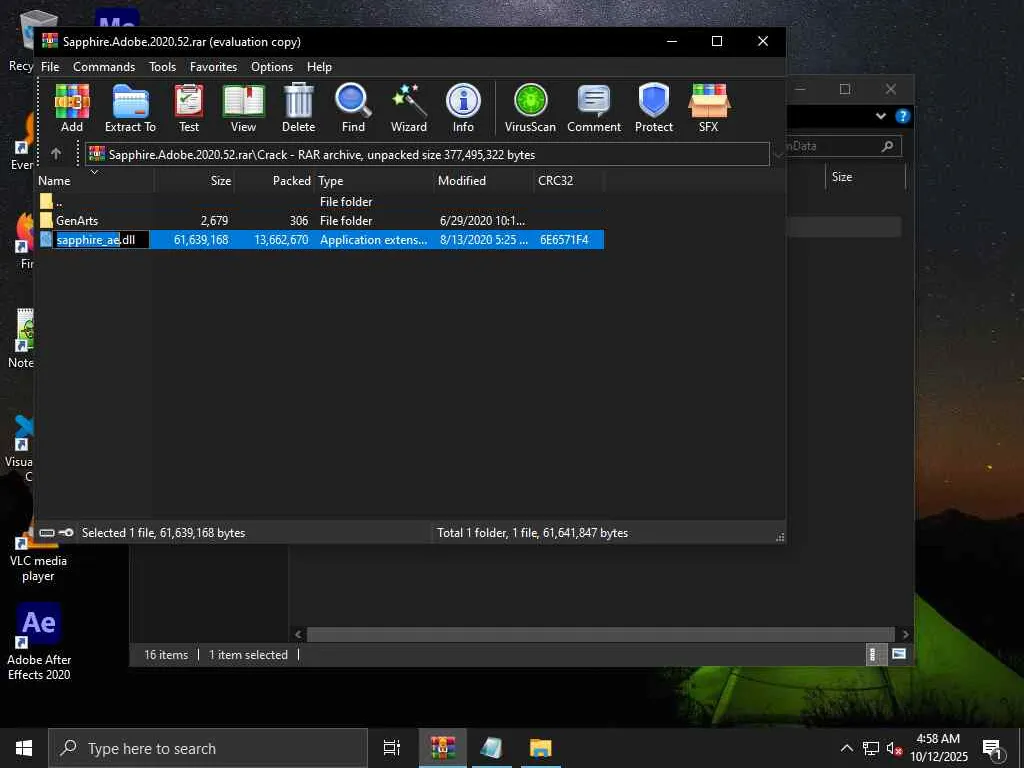Expand the Explorer ribbon chevron

tap(881, 116)
